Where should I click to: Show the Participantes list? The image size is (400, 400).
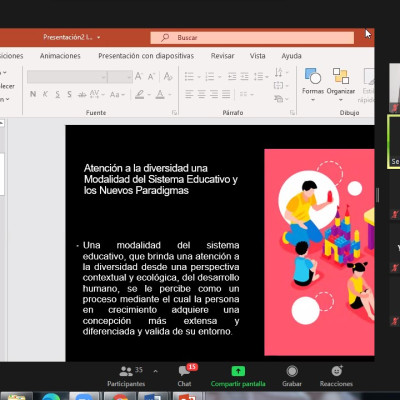tap(126, 376)
